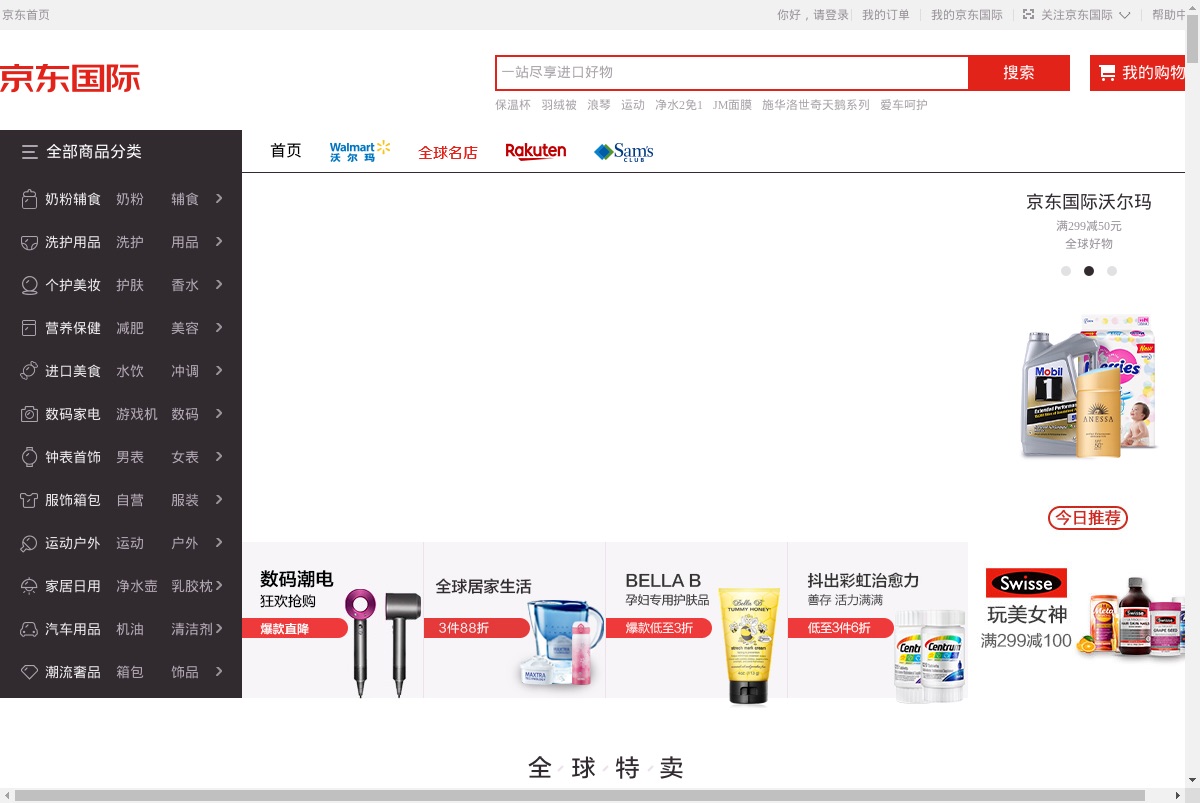Select the first carousel dot
The width and height of the screenshot is (1200, 803).
point(1066,271)
